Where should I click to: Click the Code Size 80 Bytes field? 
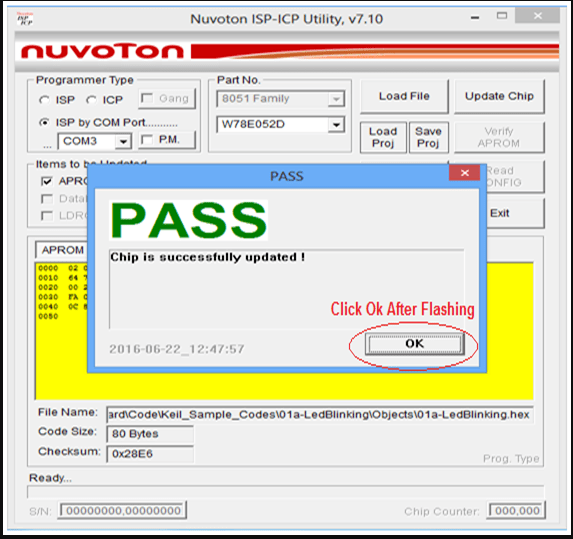(x=150, y=434)
